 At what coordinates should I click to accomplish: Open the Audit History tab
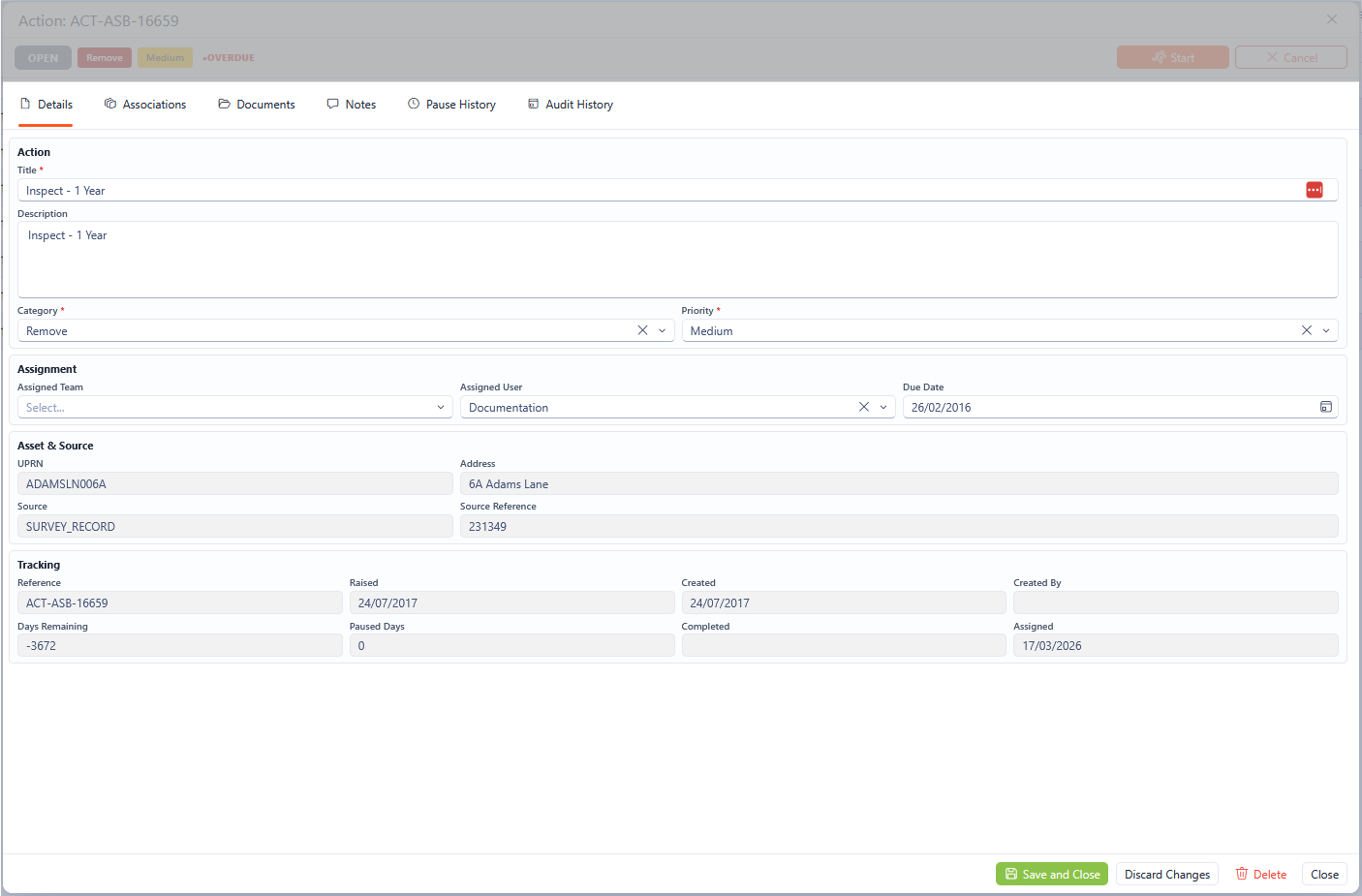(x=571, y=105)
